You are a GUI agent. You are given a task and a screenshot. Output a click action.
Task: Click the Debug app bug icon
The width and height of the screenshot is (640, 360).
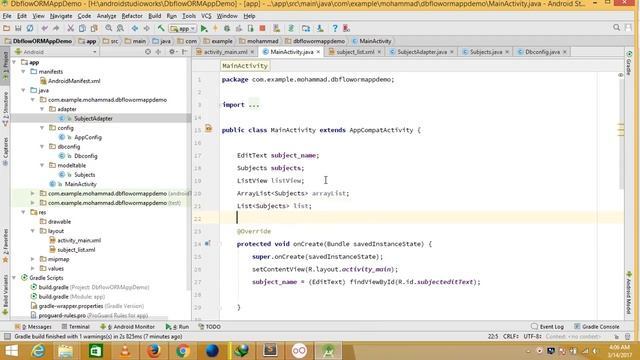(x=227, y=28)
